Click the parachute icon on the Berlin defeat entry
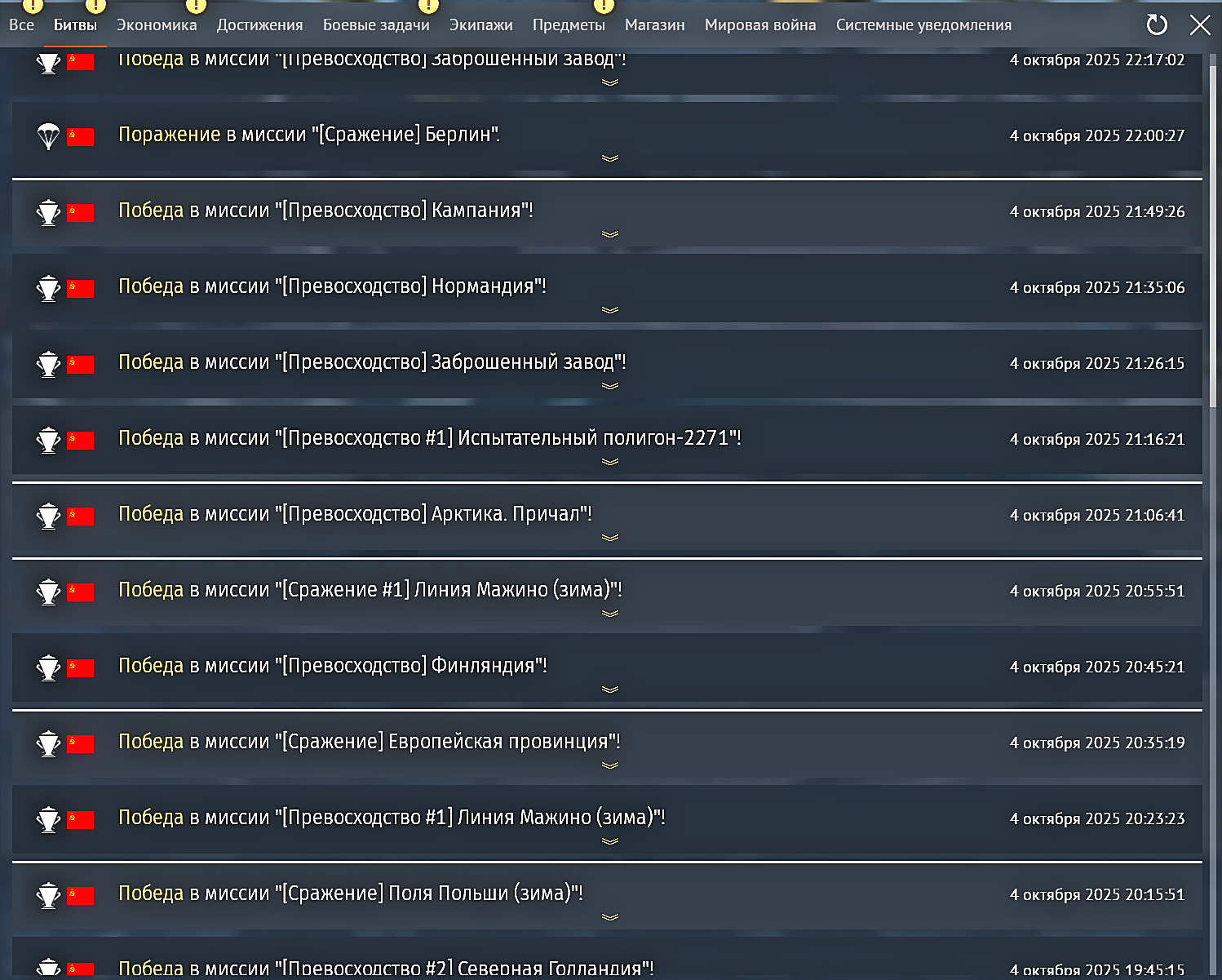Image resolution: width=1222 pixels, height=980 pixels. click(49, 135)
